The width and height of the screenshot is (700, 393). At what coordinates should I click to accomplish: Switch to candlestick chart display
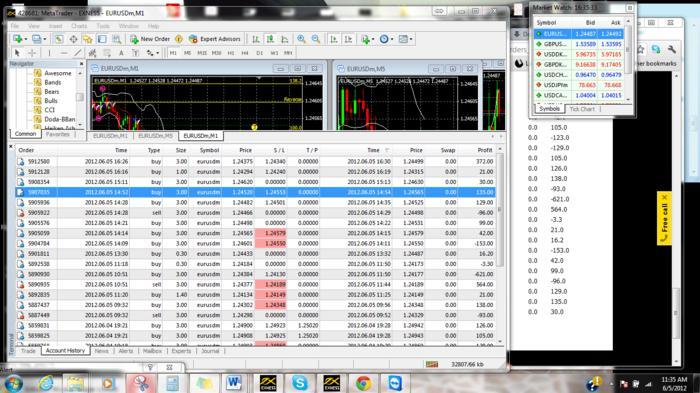point(270,39)
